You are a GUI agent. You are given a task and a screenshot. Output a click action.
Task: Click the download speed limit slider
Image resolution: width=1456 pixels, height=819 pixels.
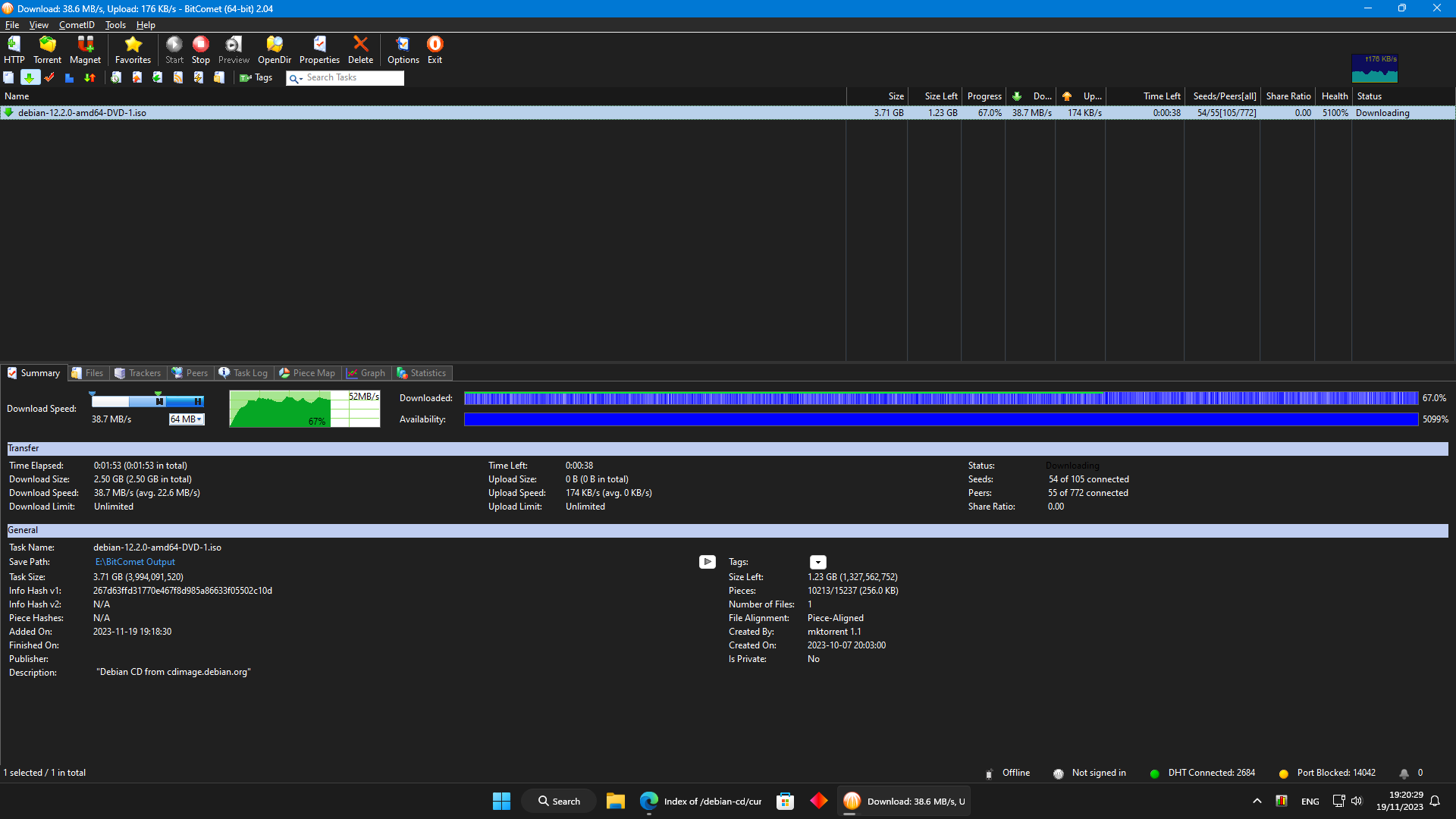(x=148, y=401)
